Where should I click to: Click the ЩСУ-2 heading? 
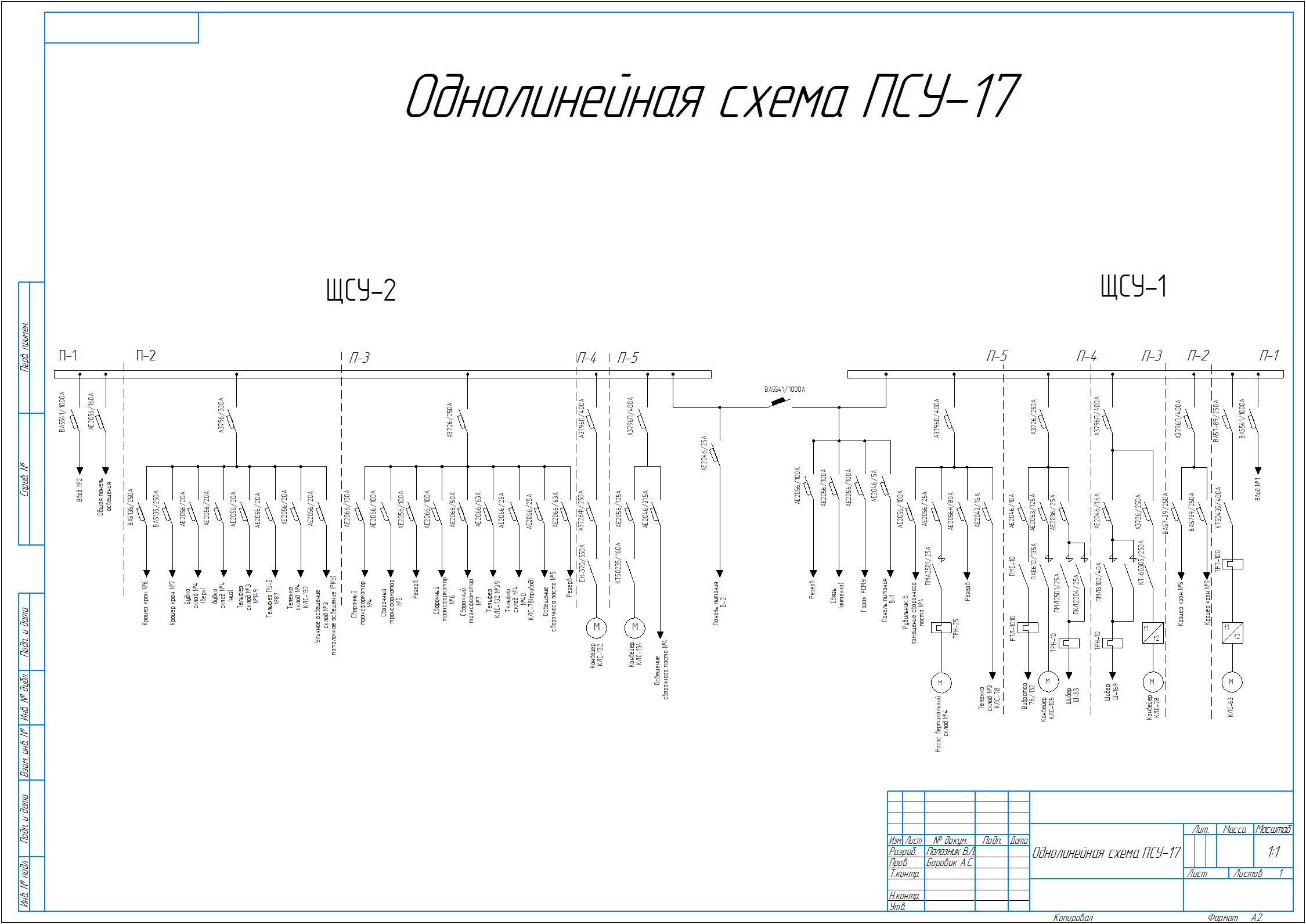360,290
